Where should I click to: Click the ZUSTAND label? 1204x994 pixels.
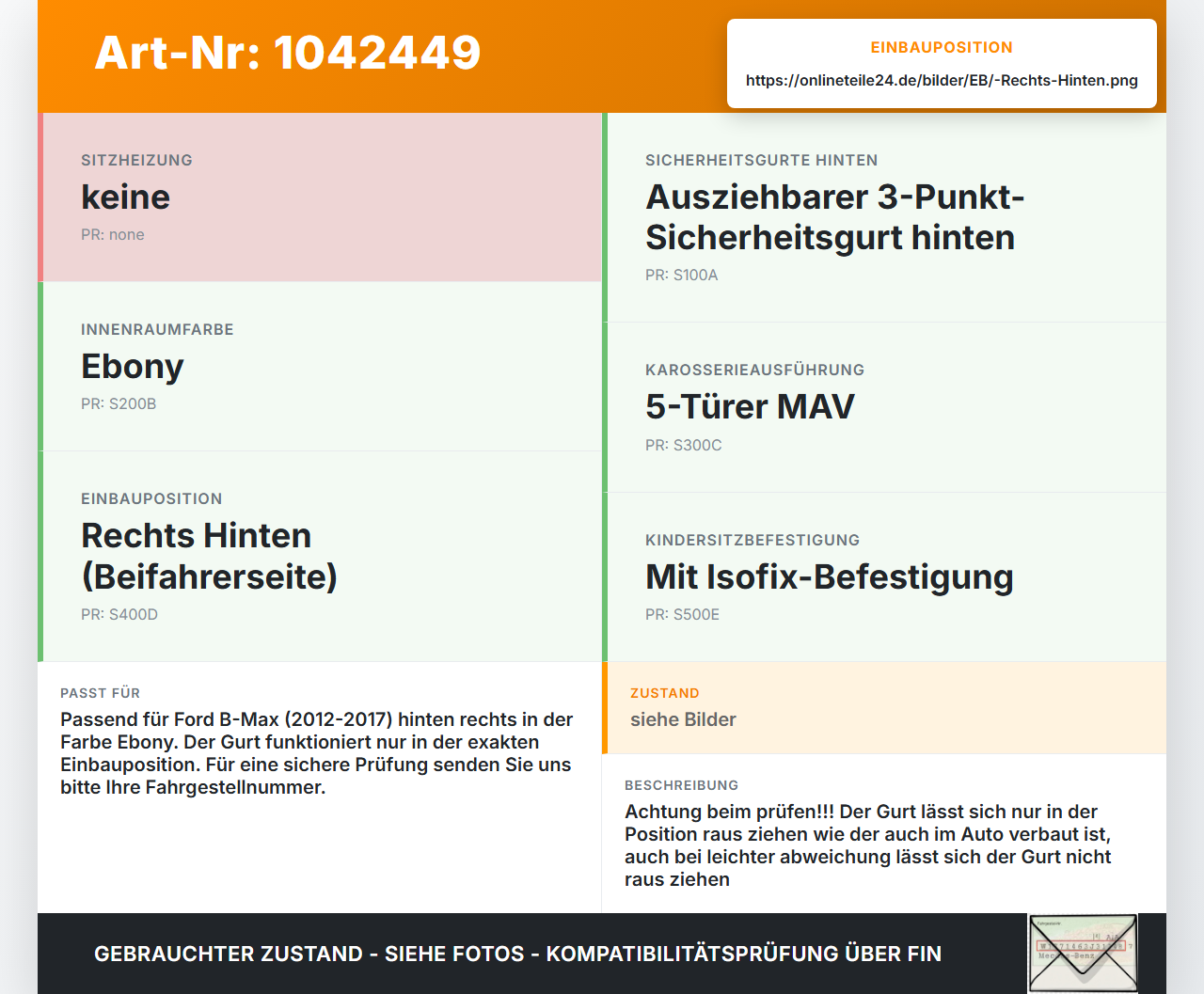tap(665, 693)
